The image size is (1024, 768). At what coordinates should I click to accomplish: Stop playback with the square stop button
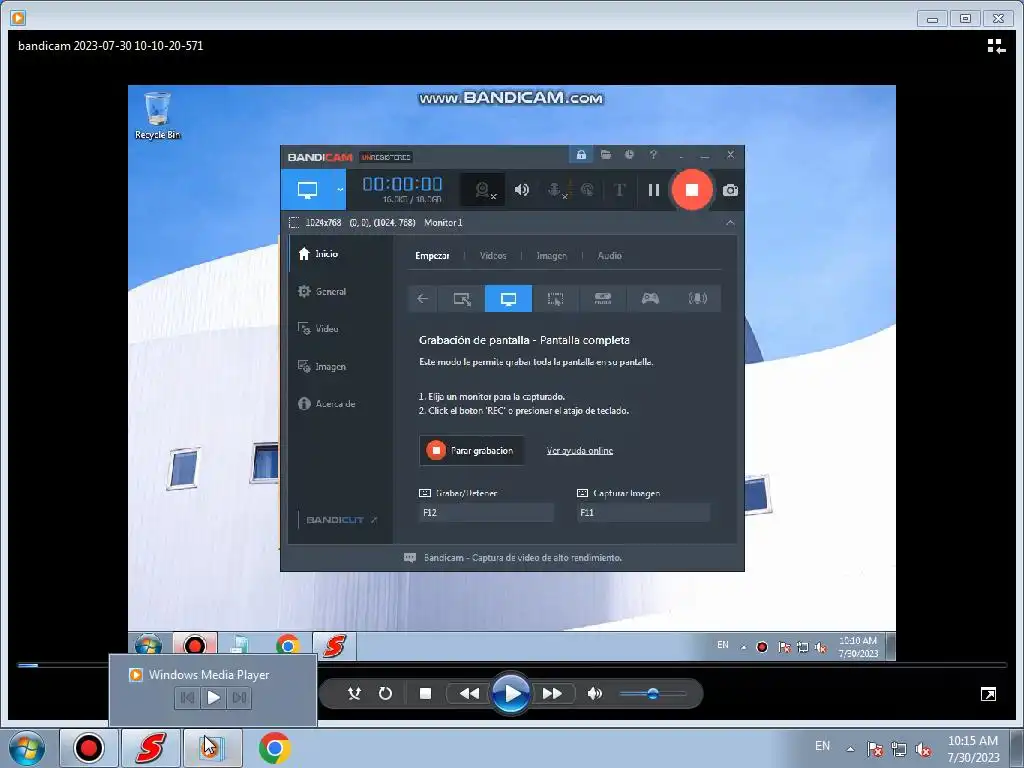coord(425,694)
